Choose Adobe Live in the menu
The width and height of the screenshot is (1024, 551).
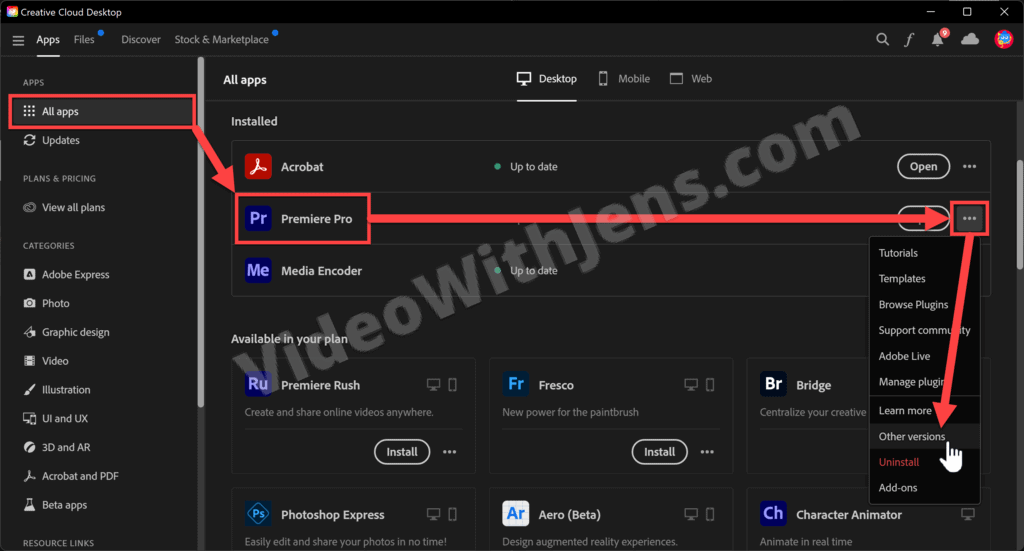(925, 356)
